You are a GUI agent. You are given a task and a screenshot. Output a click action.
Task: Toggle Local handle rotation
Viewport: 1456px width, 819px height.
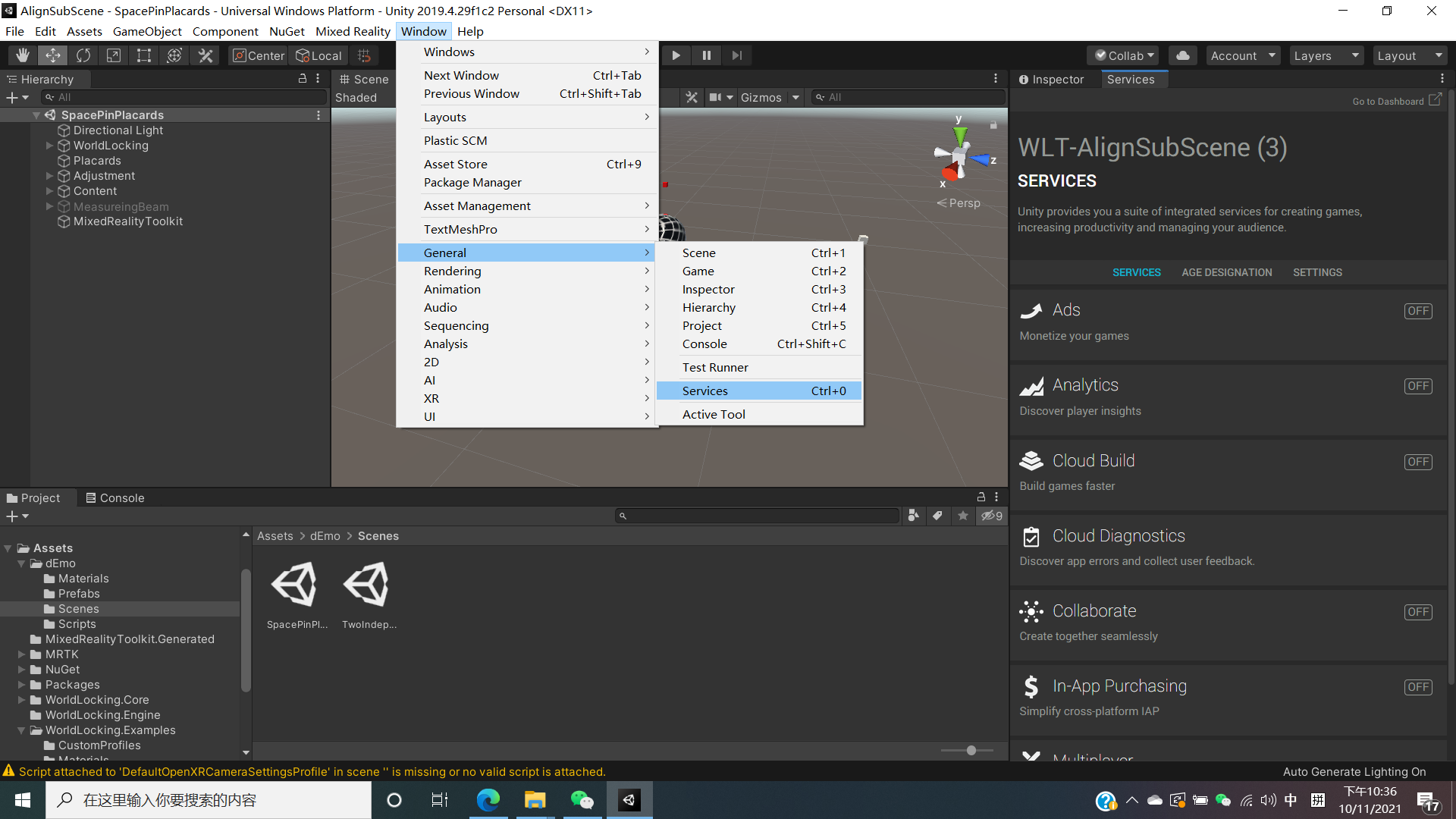tap(318, 55)
